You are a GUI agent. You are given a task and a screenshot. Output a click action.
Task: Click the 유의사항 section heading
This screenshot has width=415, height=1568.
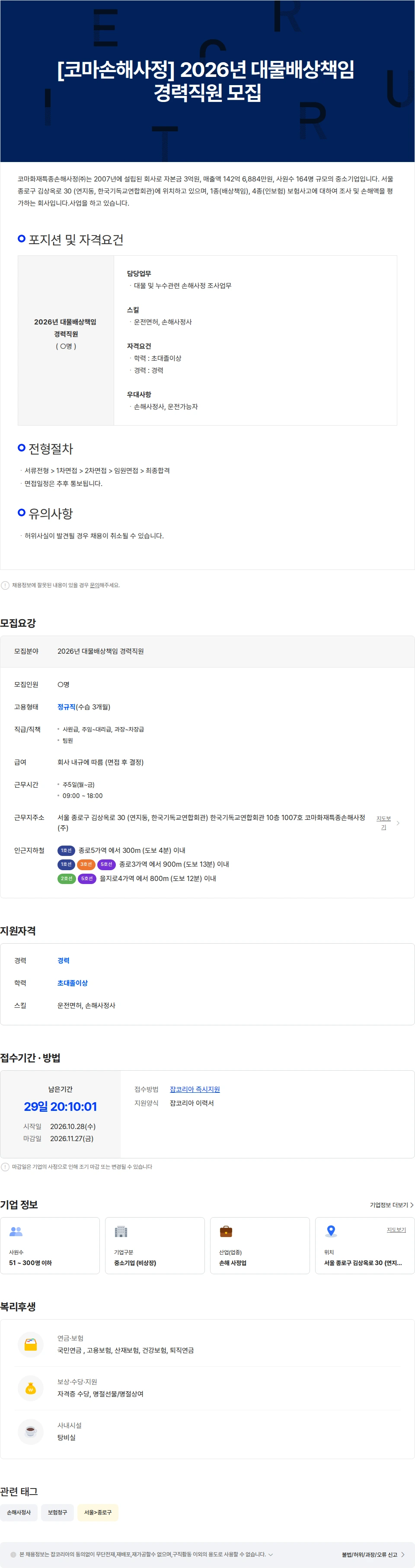(x=51, y=514)
